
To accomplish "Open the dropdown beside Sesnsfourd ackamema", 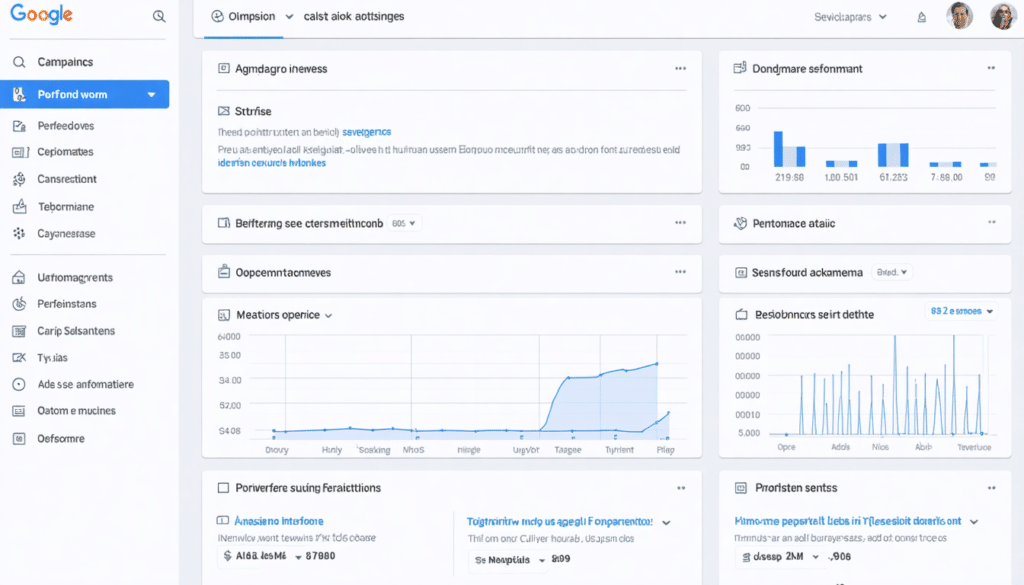I will pyautogui.click(x=892, y=272).
